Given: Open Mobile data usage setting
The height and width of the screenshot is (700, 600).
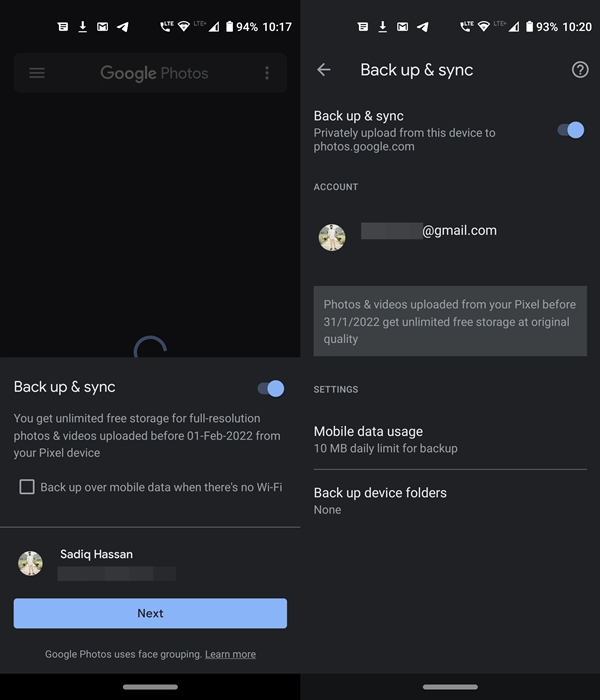Looking at the screenshot, I should (x=449, y=439).
